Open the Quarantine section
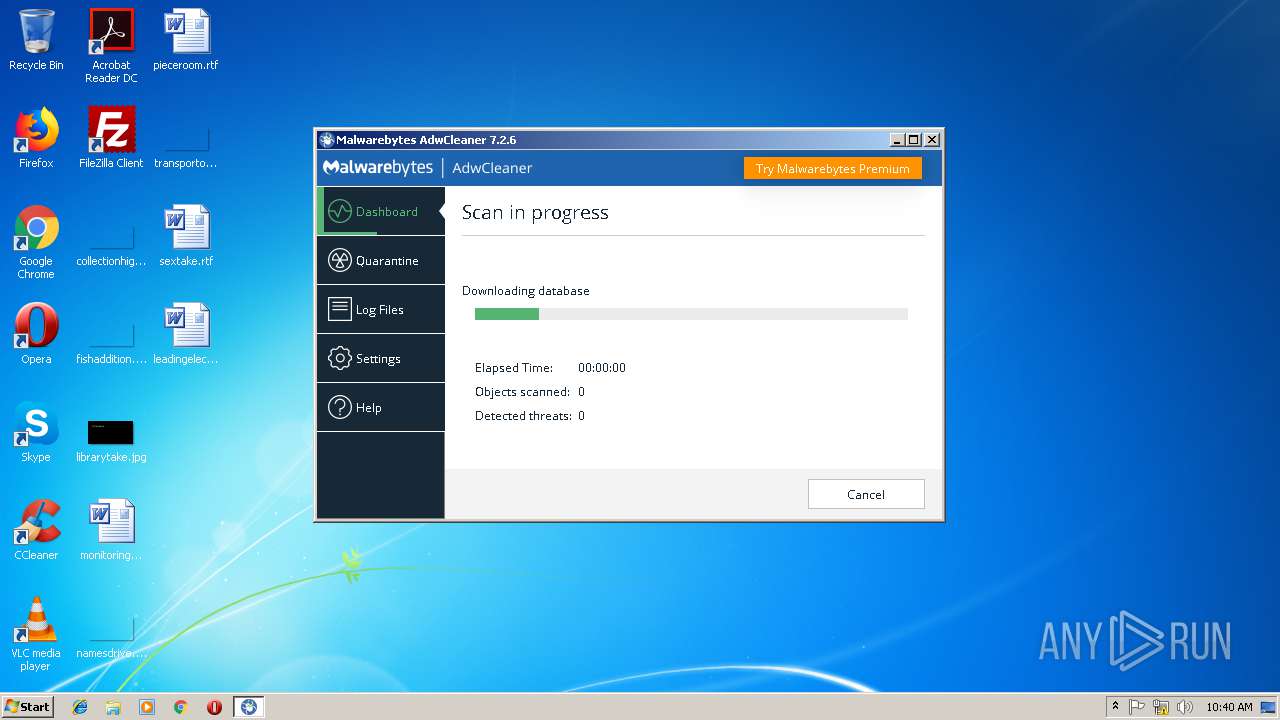 (381, 260)
